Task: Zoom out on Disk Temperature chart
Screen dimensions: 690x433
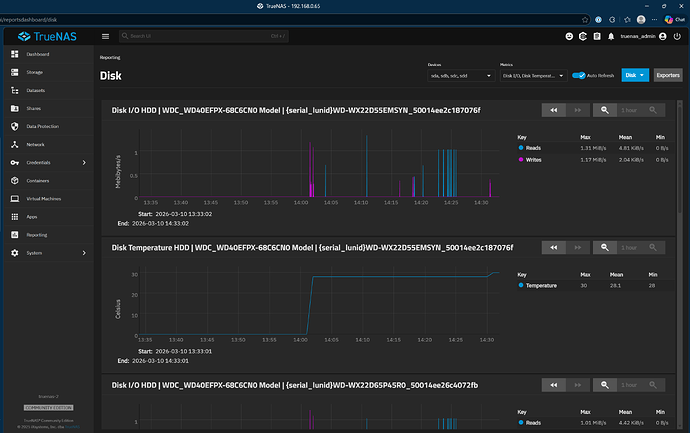Action: (x=605, y=247)
